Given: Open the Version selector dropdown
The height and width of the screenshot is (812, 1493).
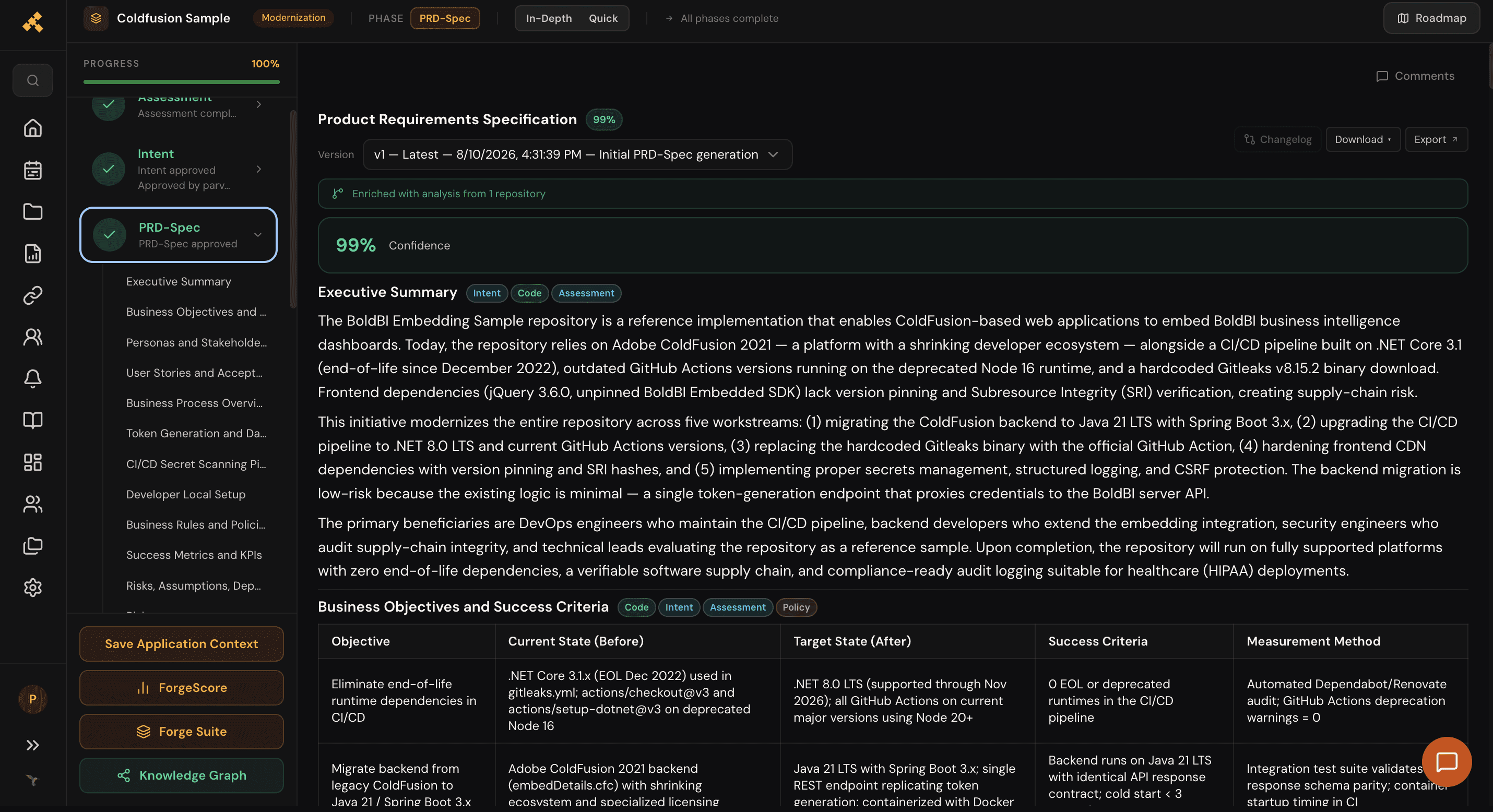Looking at the screenshot, I should (577, 154).
